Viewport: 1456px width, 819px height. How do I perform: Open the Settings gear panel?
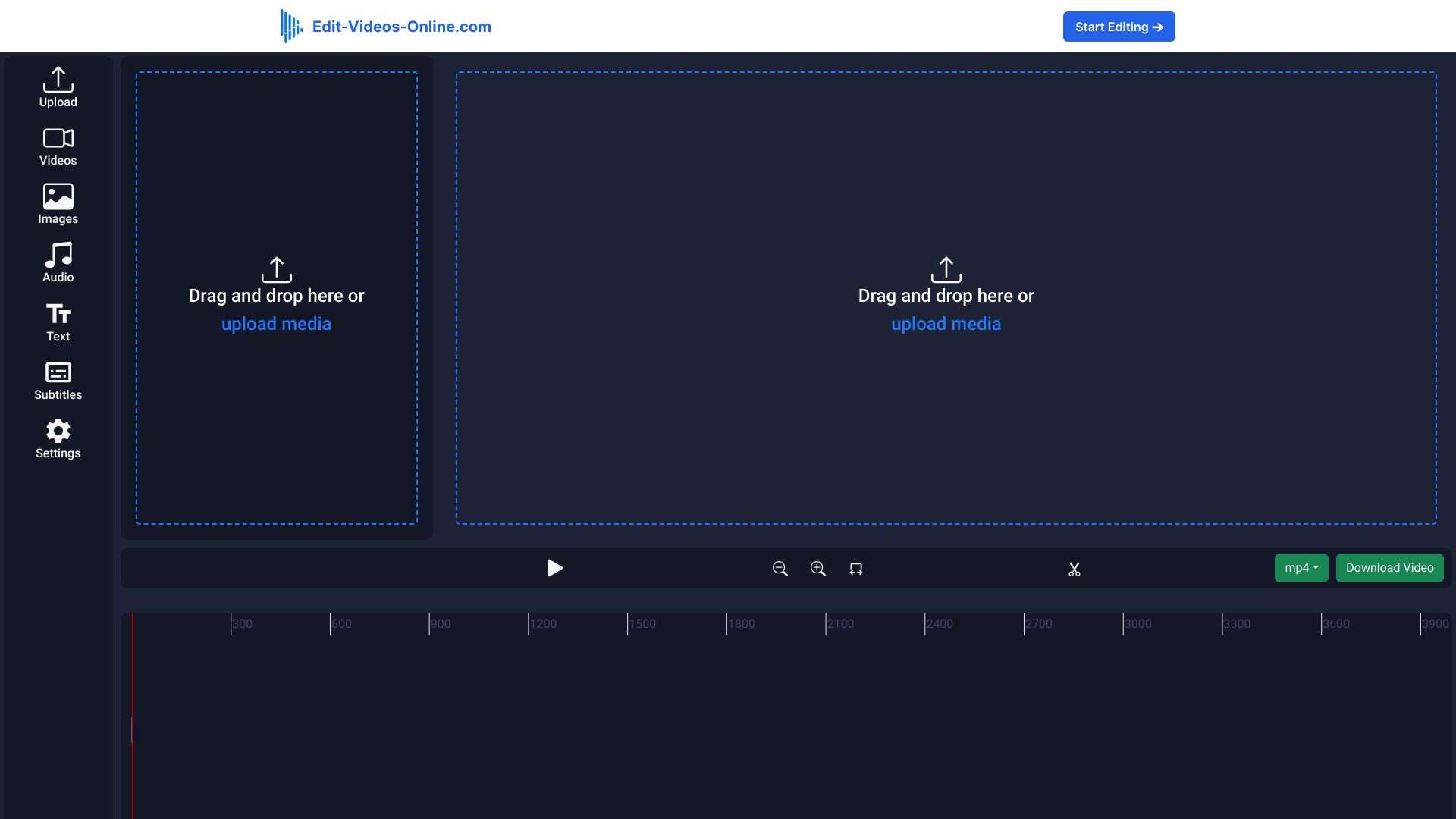[x=58, y=439]
